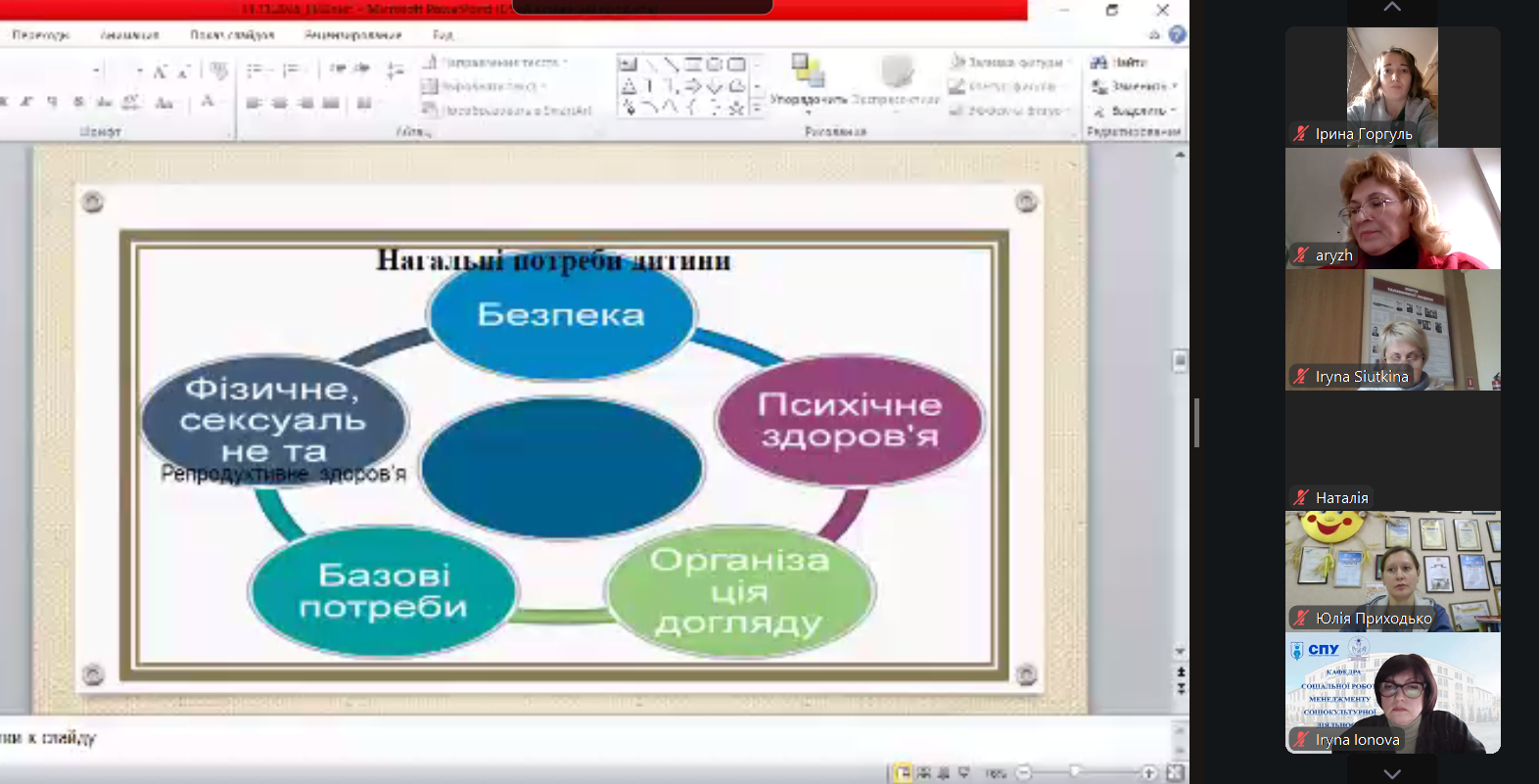Image resolution: width=1539 pixels, height=784 pixels.
Task: Toggle strikethrough text formatting
Action: click(x=79, y=102)
